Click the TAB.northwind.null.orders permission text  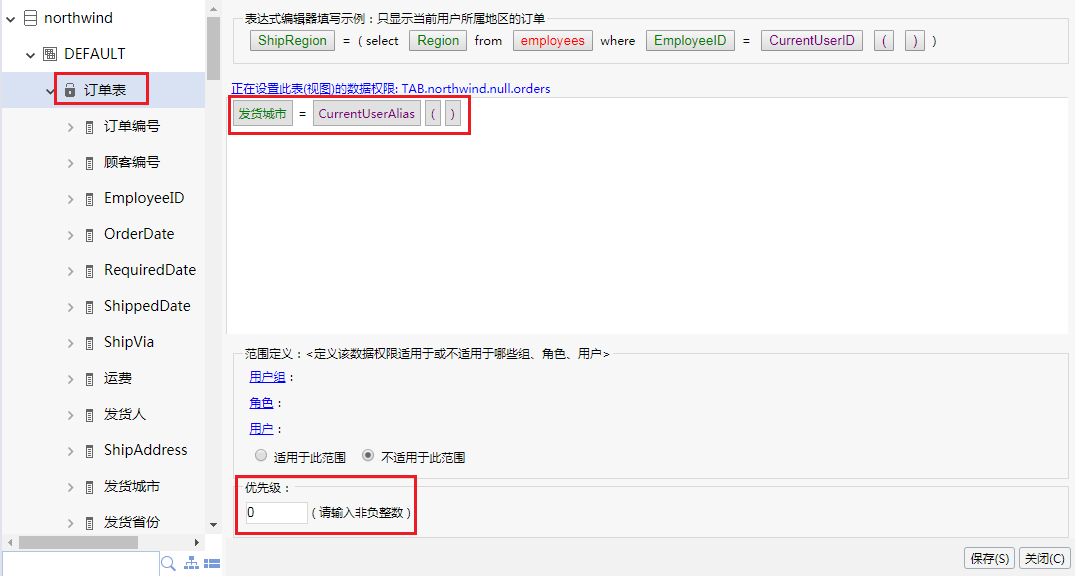[476, 88]
